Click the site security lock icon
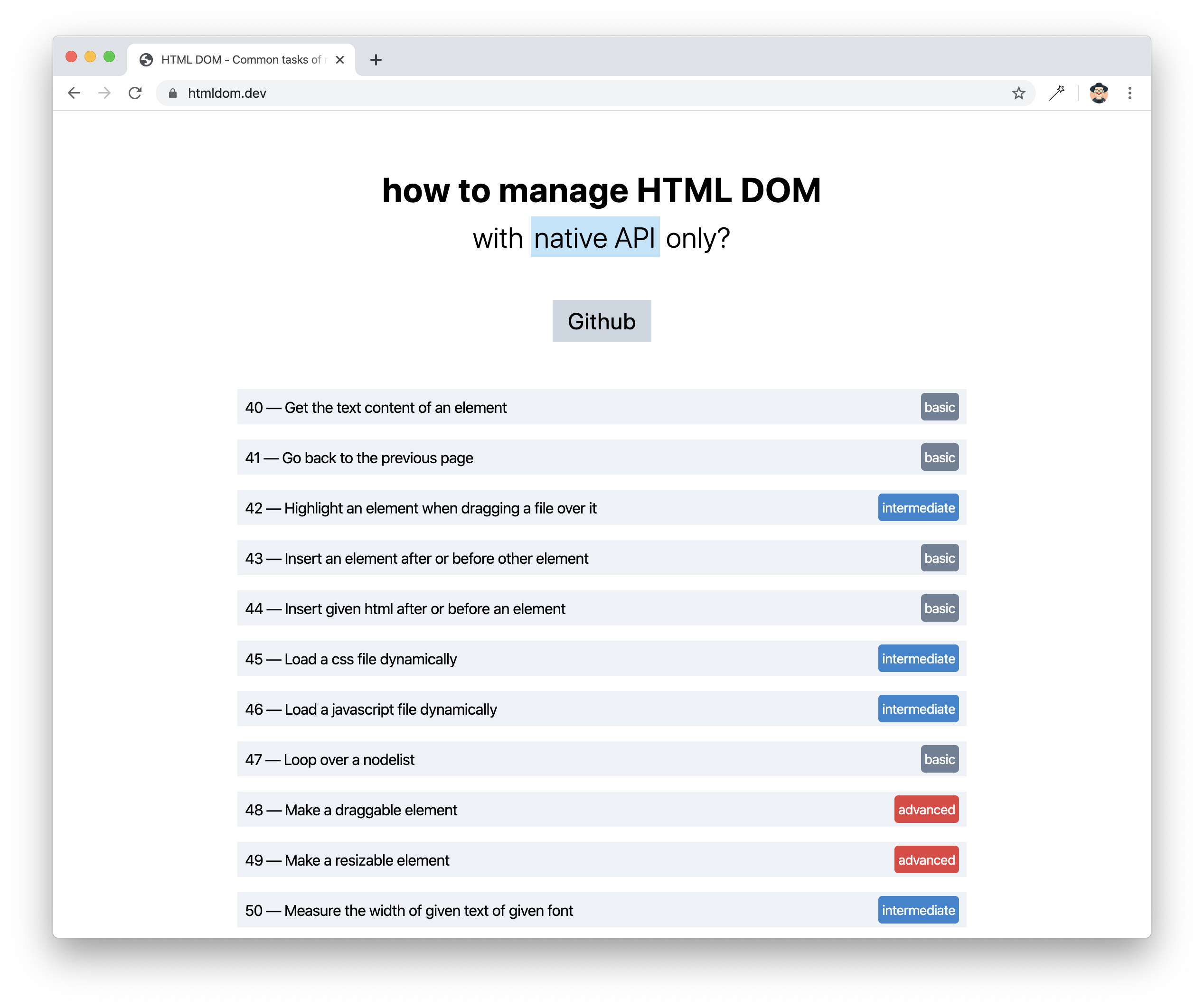Viewport: 1204px width, 1008px height. click(172, 93)
